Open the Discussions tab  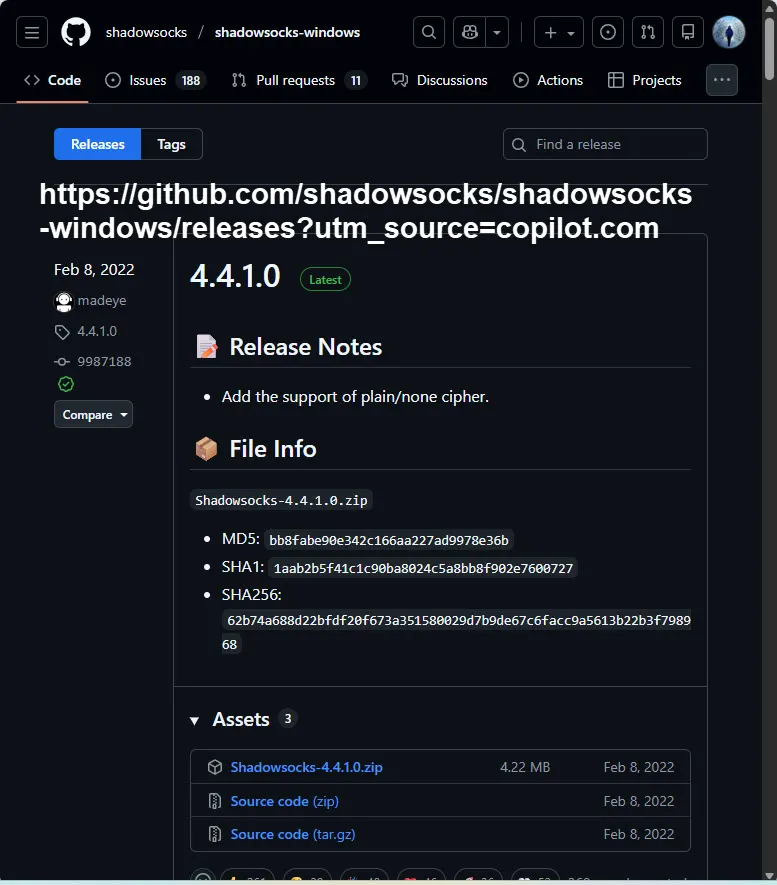440,80
